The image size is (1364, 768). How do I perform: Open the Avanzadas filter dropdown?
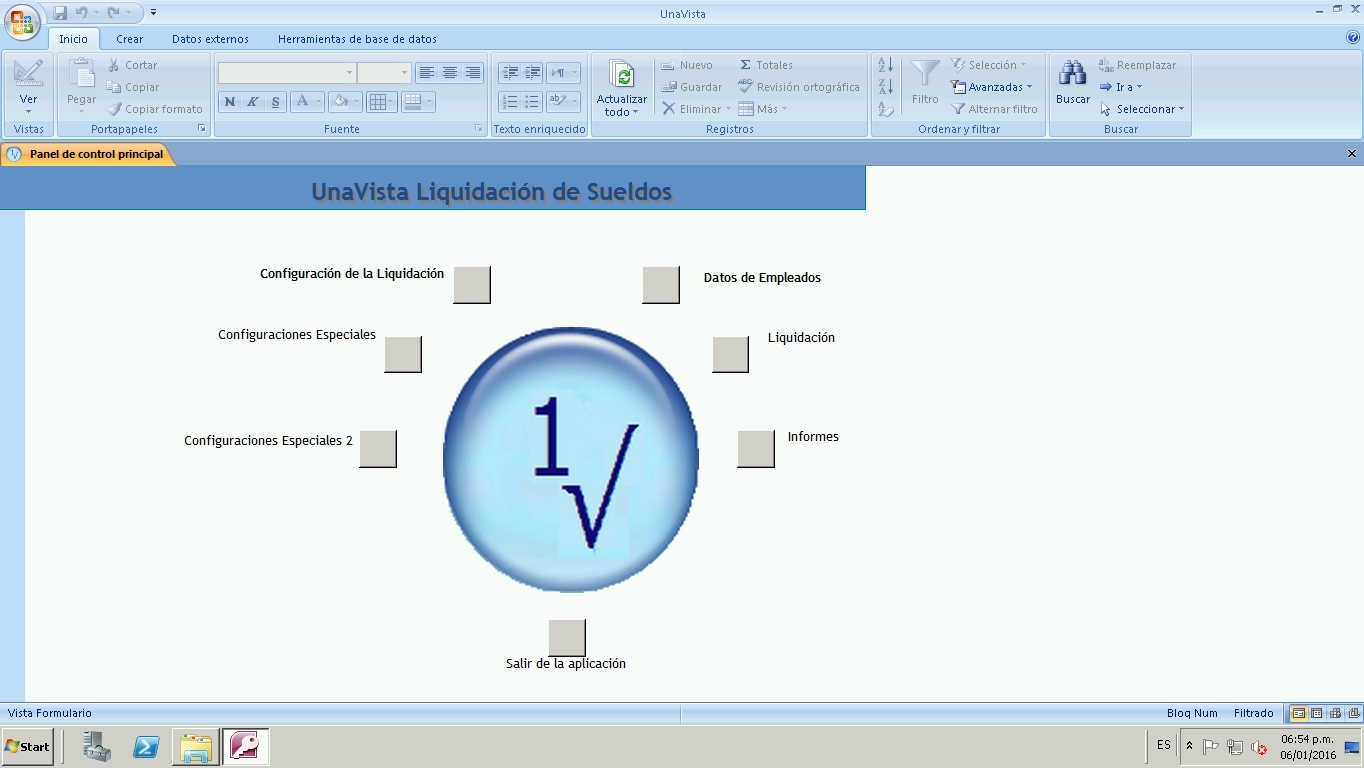point(991,87)
